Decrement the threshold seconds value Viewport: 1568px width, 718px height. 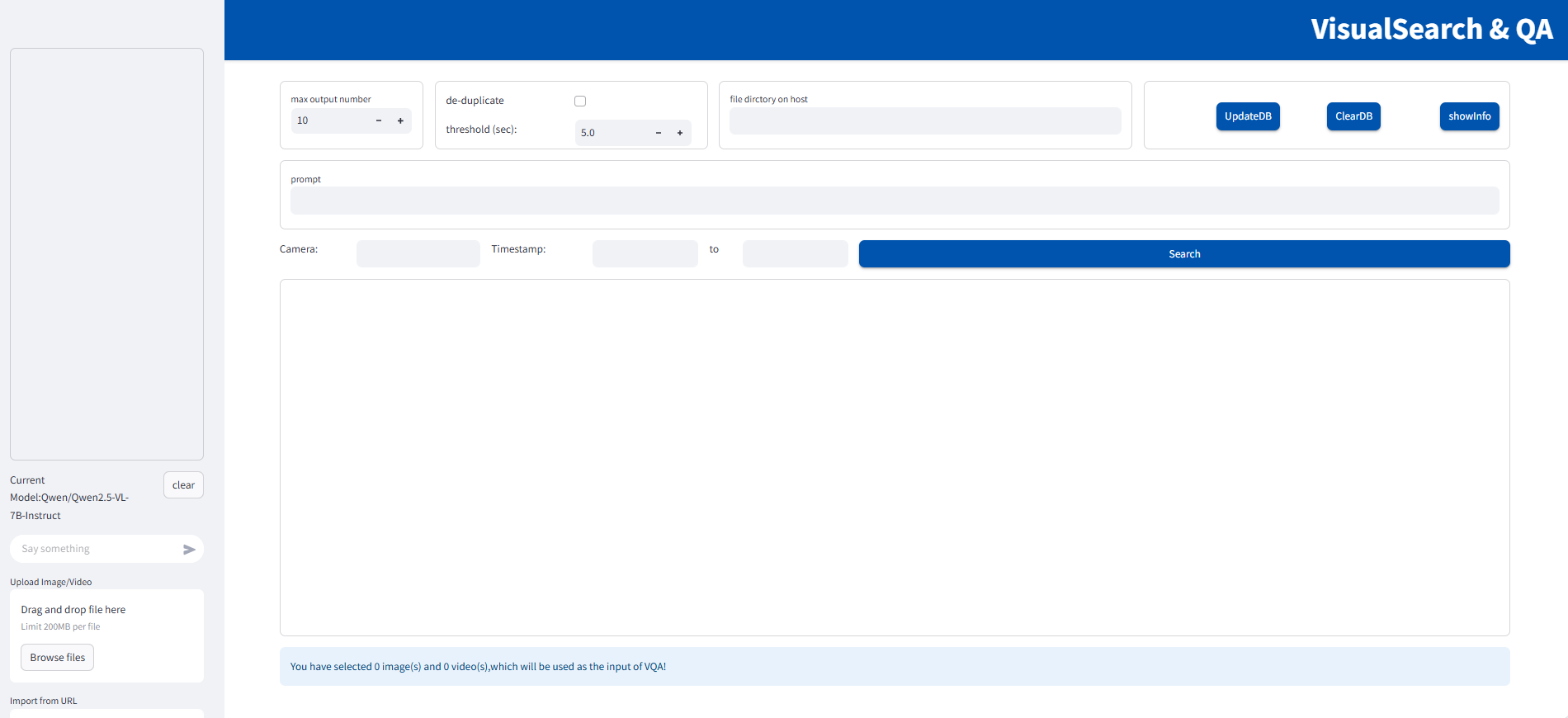pyautogui.click(x=659, y=133)
